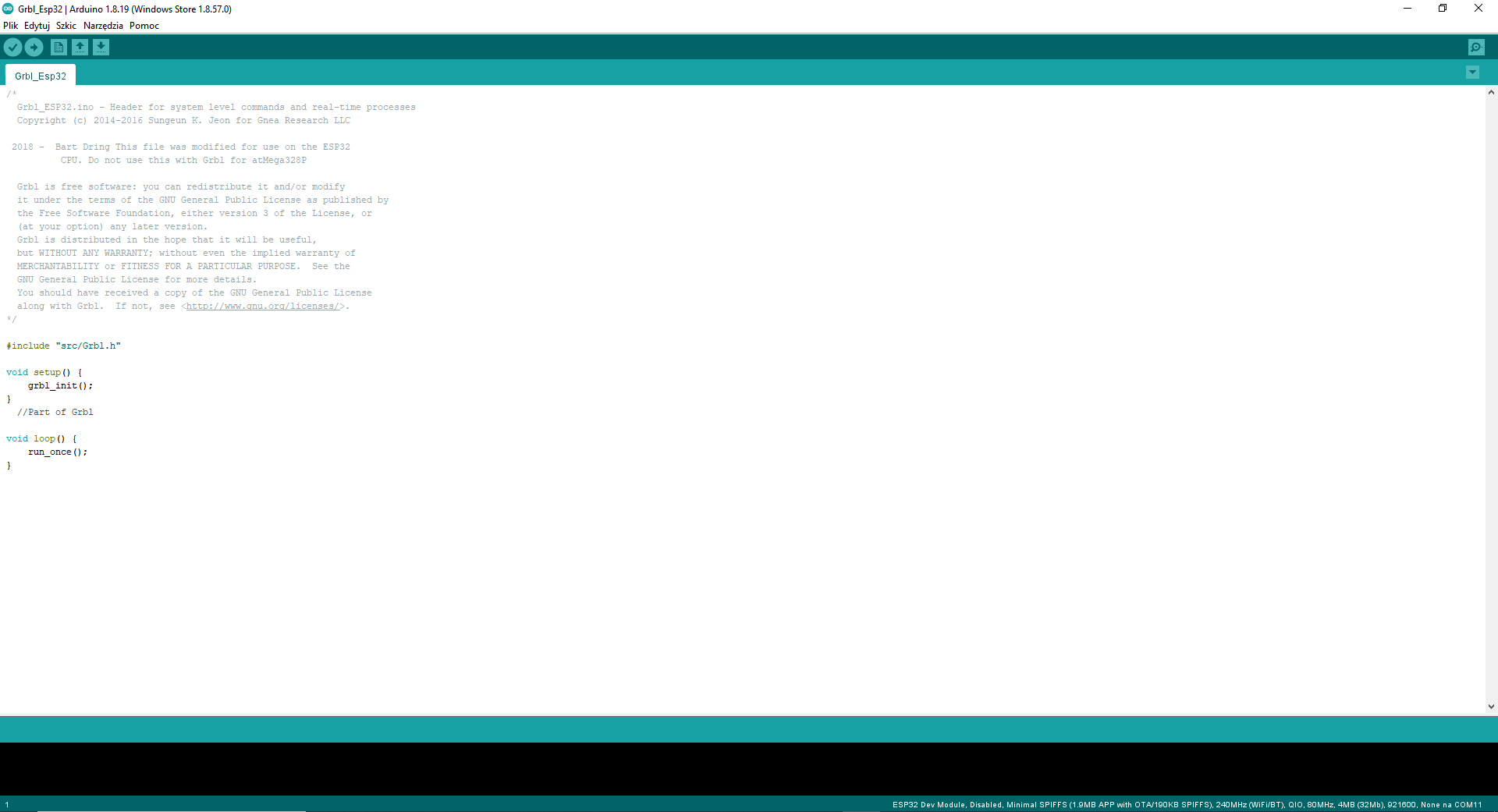Create a new sketch with New icon
The image size is (1498, 812).
[59, 48]
